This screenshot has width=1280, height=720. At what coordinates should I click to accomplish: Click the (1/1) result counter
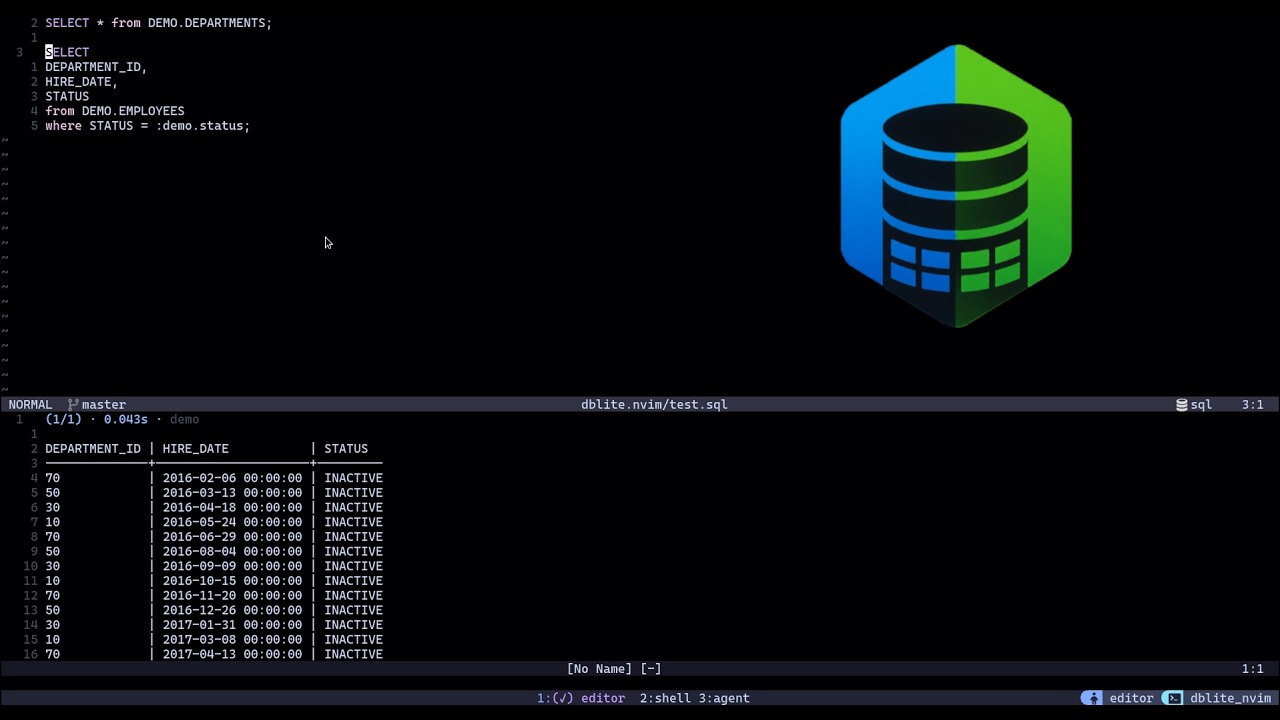point(63,419)
